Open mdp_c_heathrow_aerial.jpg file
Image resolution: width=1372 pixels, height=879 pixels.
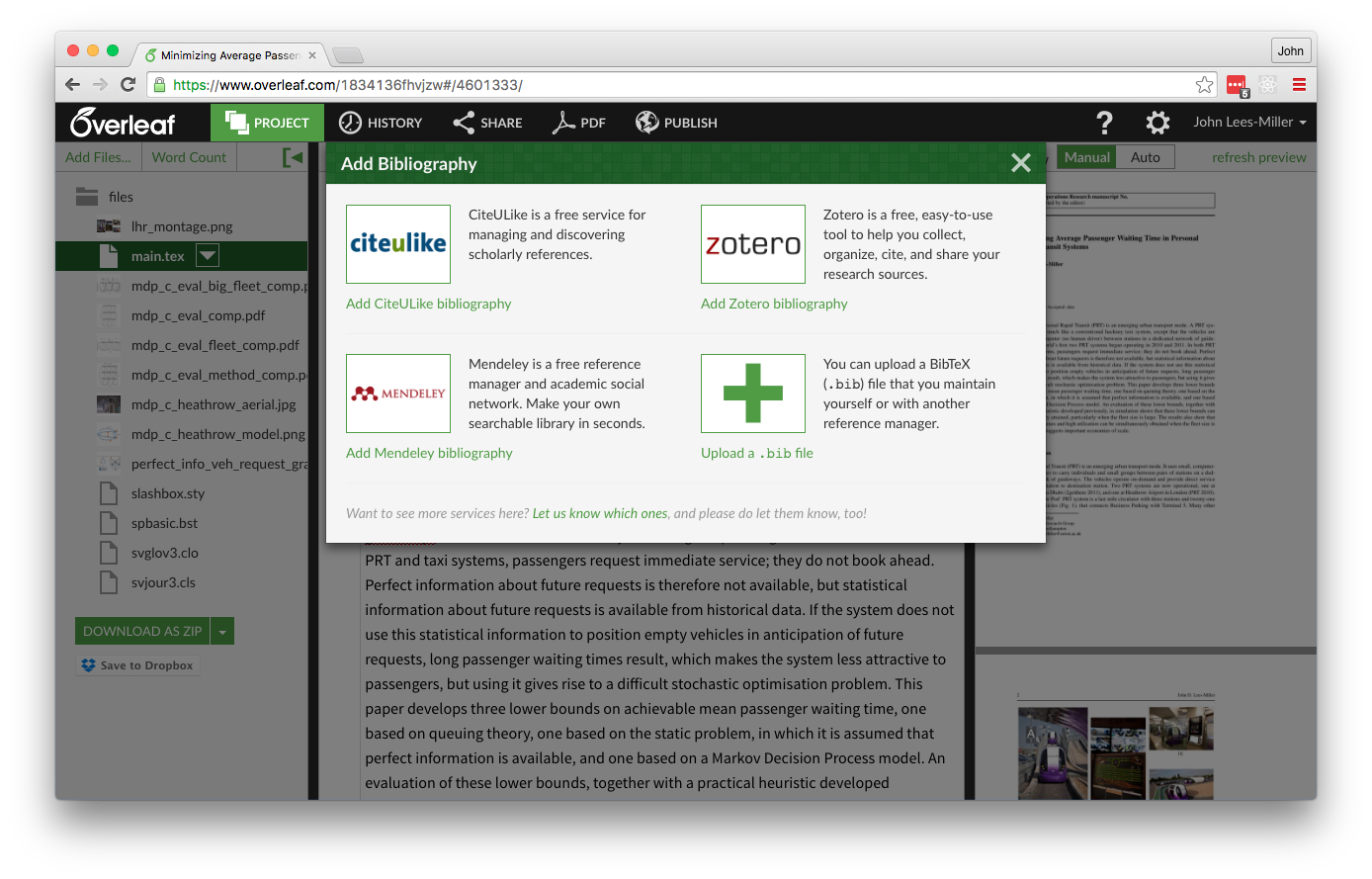click(214, 404)
